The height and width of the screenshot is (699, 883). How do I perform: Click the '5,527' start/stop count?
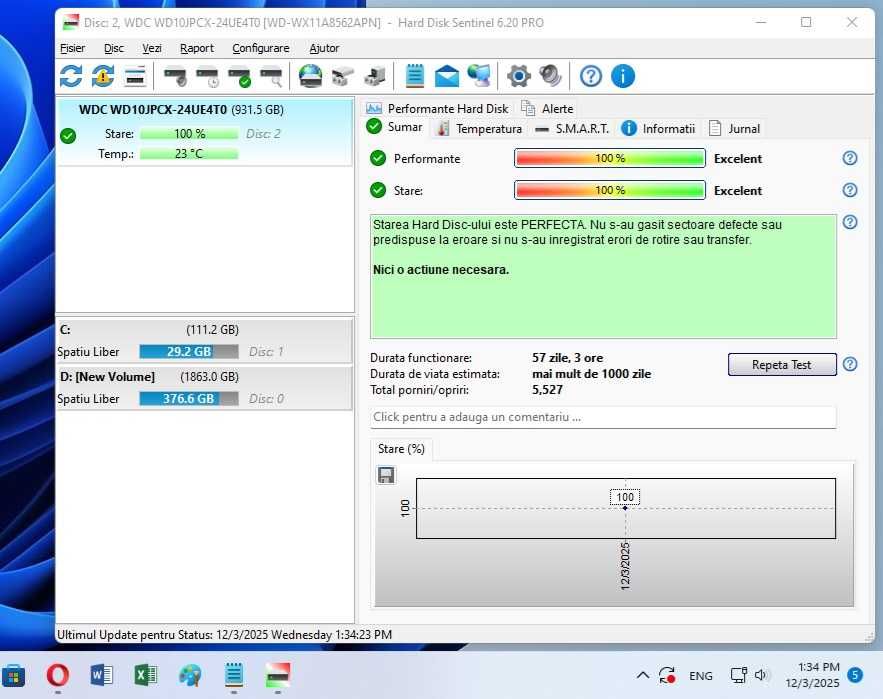[547, 390]
